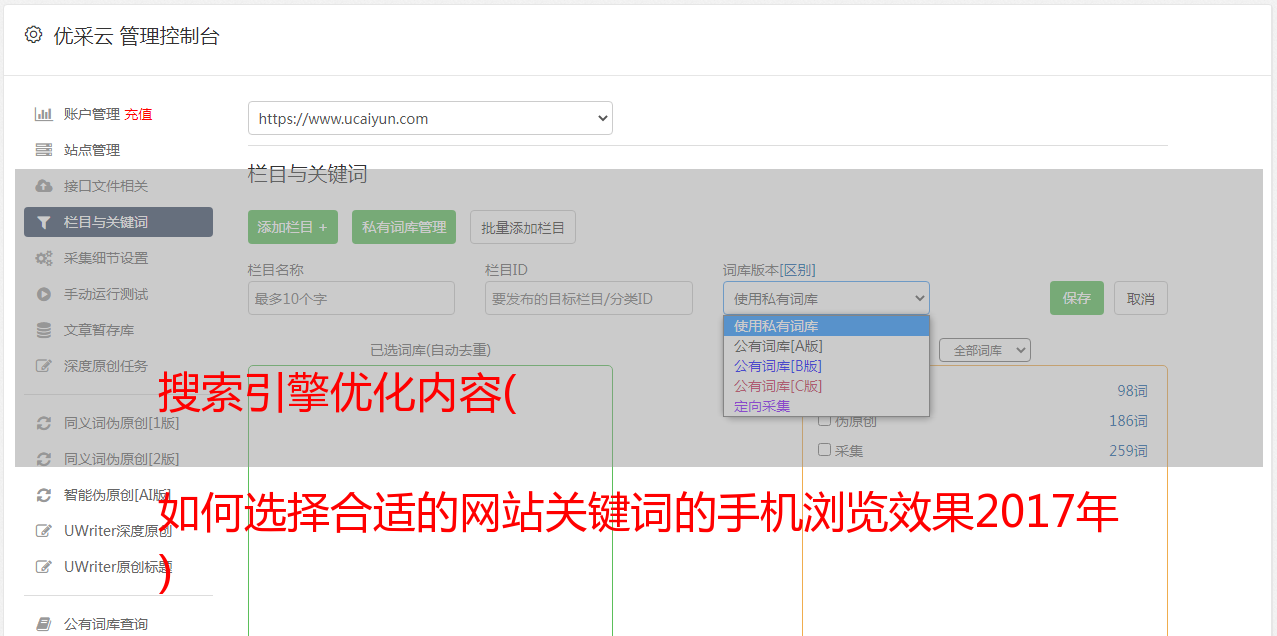1277x636 pixels.
Task: Click the 已选词库(自动去重) heading text
Action: point(430,350)
